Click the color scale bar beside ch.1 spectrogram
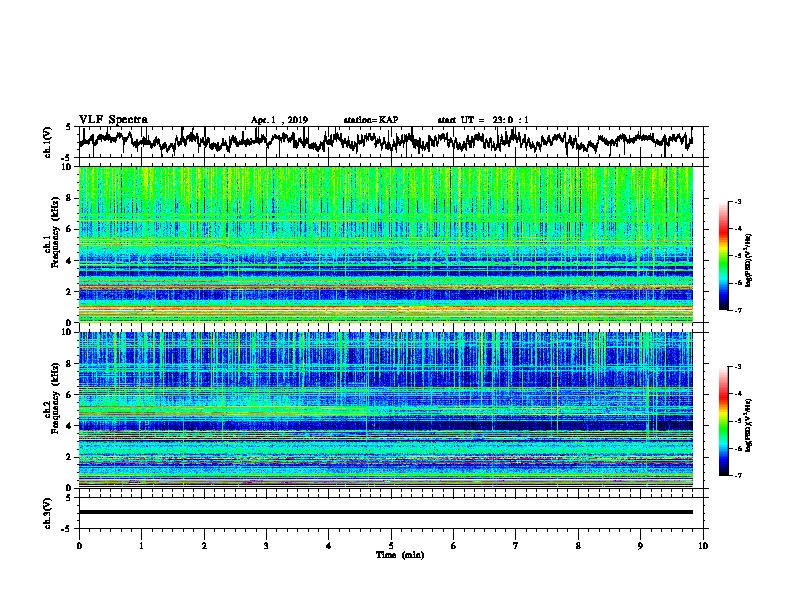The image size is (792, 612). click(x=724, y=256)
